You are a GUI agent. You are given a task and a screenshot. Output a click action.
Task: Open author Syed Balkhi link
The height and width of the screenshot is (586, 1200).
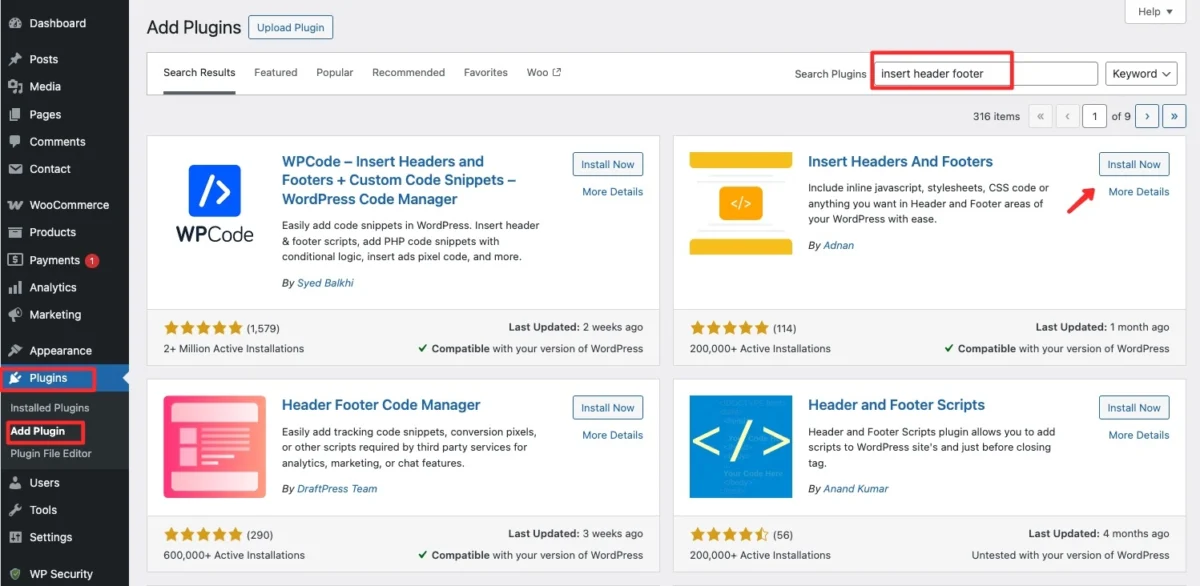(325, 283)
